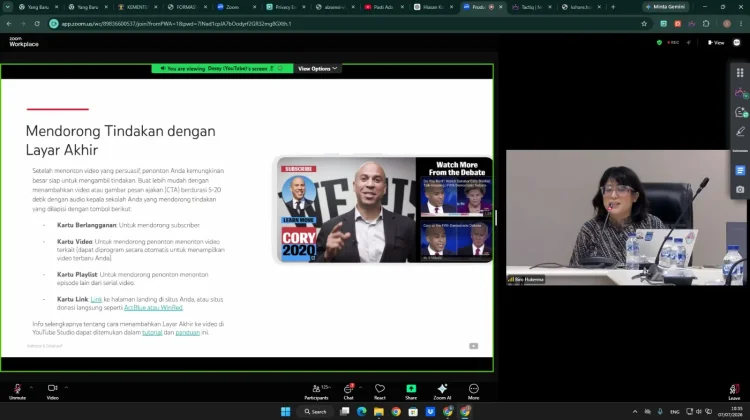Click the first 'Link' hyperlink in Kartu Link

pos(96,299)
